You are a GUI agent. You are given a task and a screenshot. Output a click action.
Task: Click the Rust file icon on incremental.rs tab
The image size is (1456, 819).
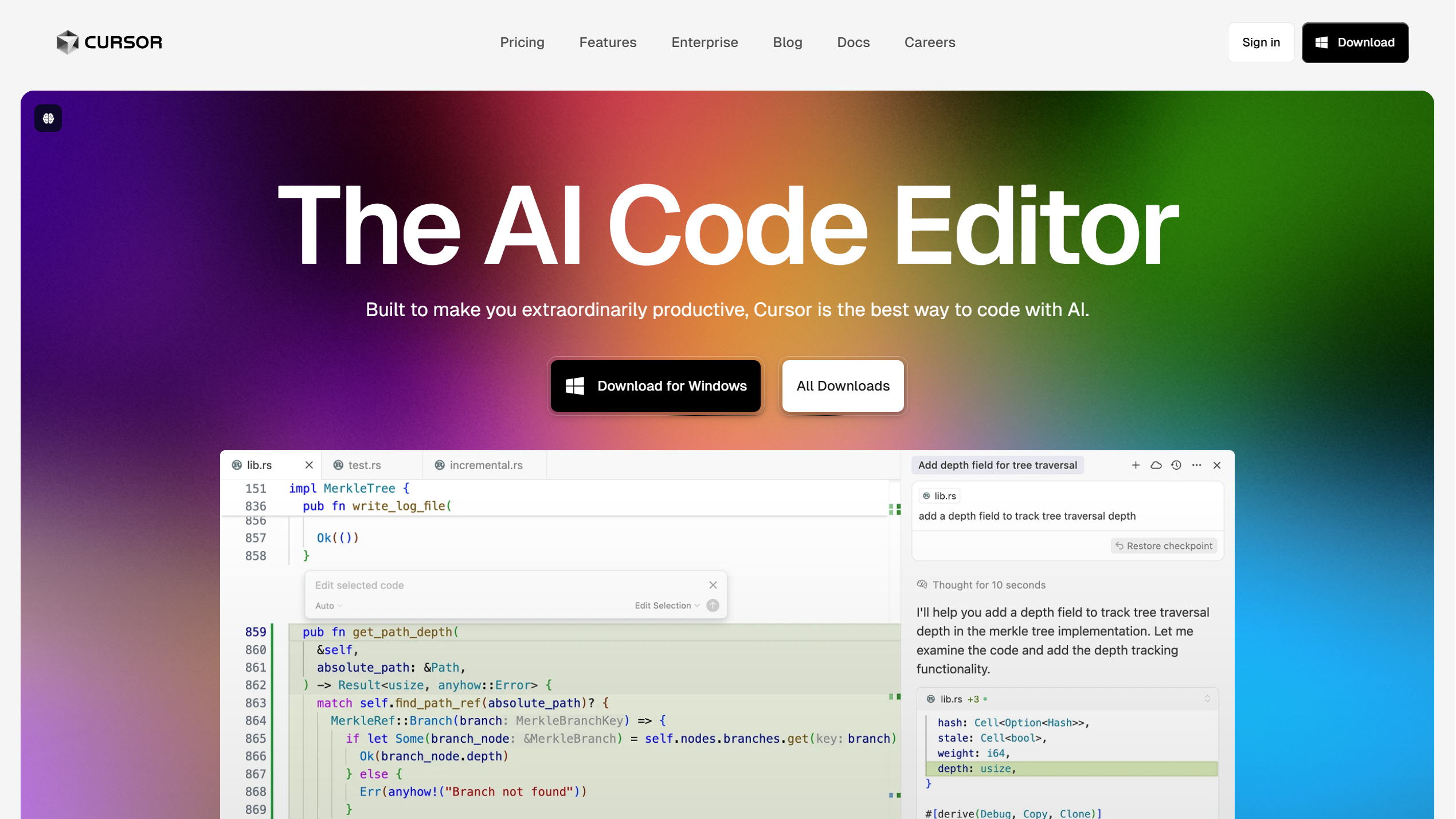click(x=440, y=465)
